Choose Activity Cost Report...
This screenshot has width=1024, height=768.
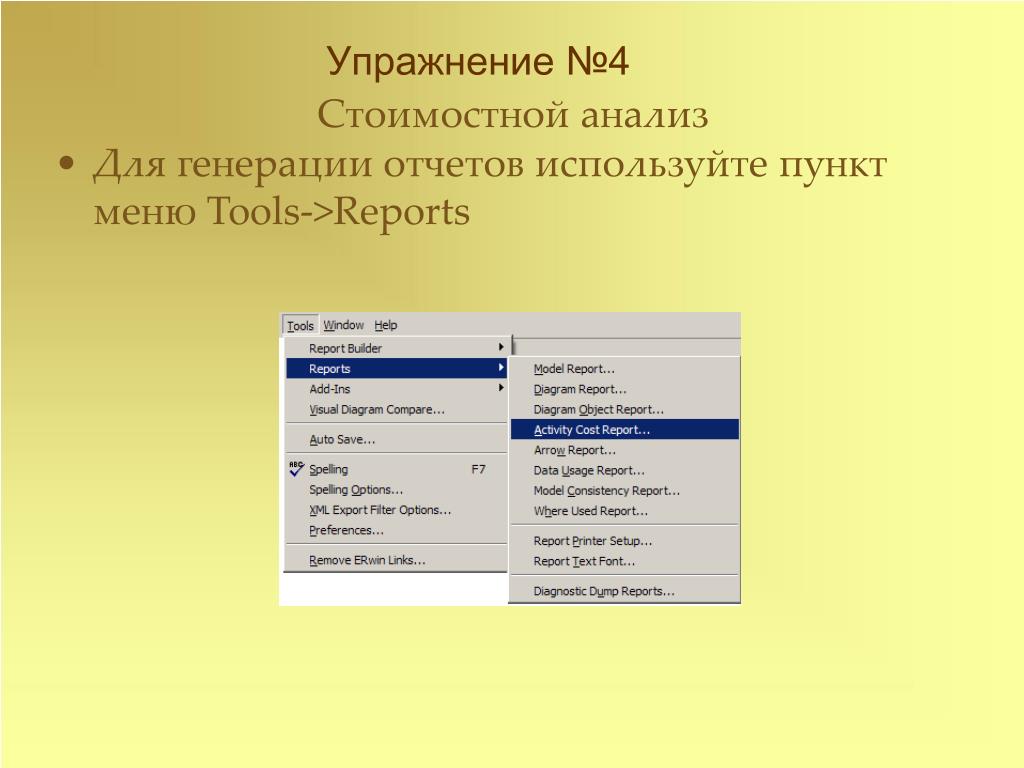click(x=625, y=429)
